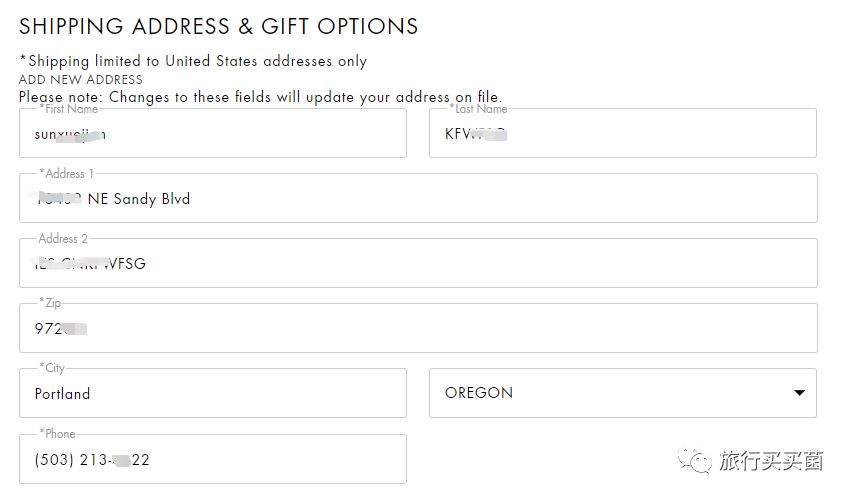Focus the City field showing Portland
Image resolution: width=851 pixels, height=498 pixels.
click(212, 394)
